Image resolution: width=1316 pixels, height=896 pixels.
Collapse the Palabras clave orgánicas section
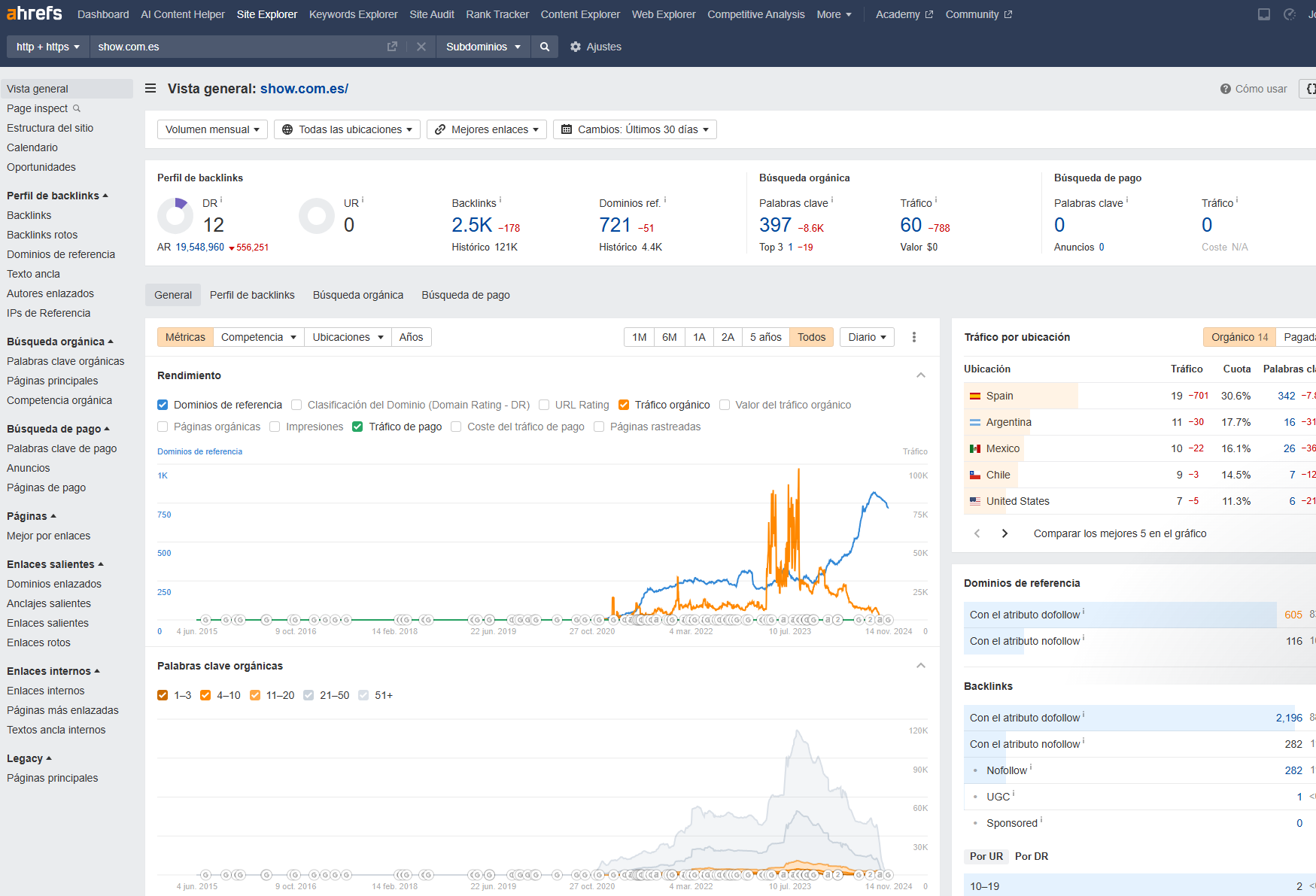pyautogui.click(x=921, y=666)
